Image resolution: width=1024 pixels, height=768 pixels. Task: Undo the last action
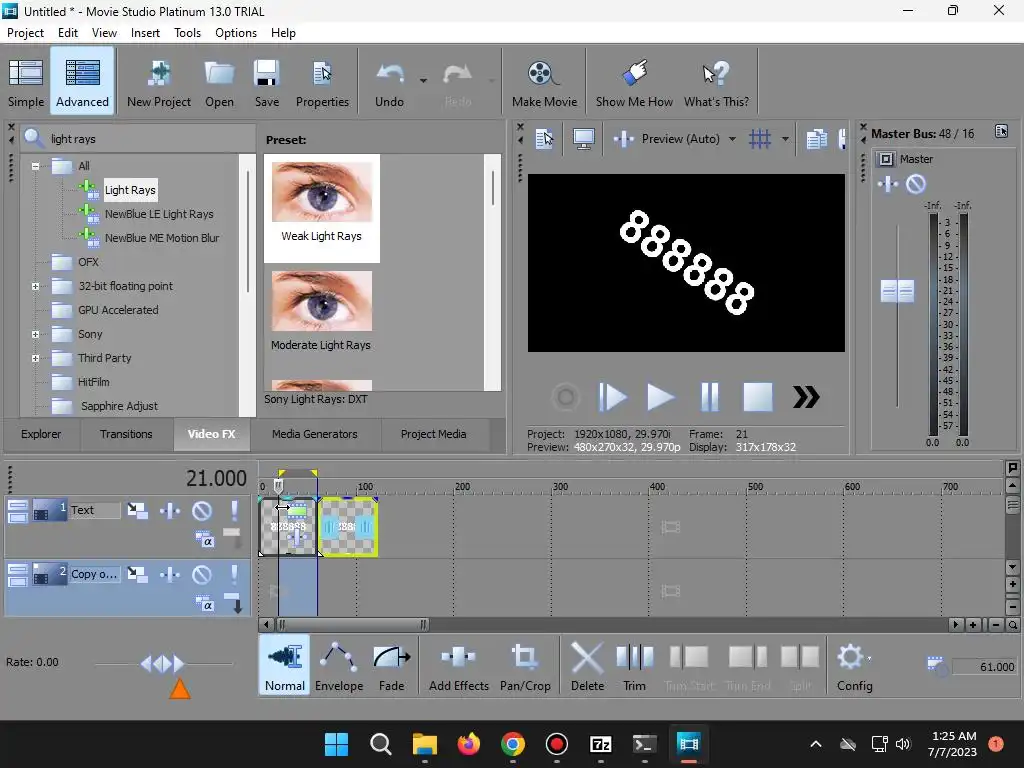click(390, 82)
